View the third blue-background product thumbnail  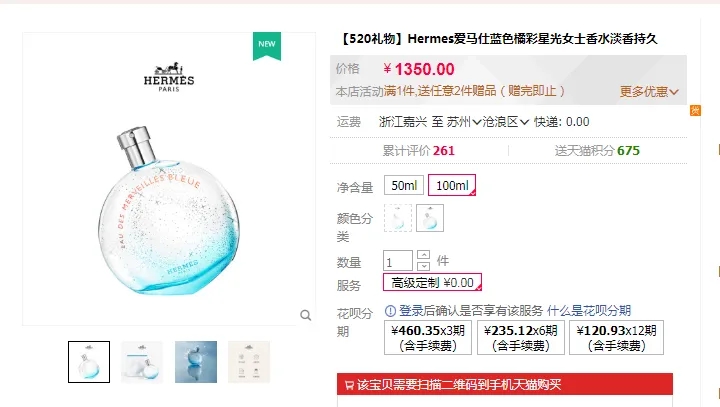click(196, 362)
